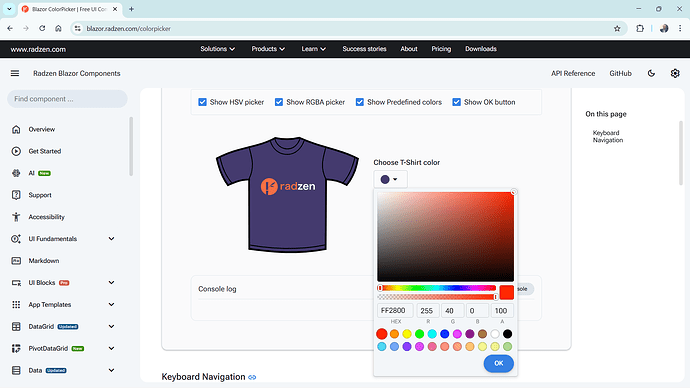Click the PivotDataGrid icon
Image resolution: width=690 pixels, height=388 pixels.
(x=16, y=348)
